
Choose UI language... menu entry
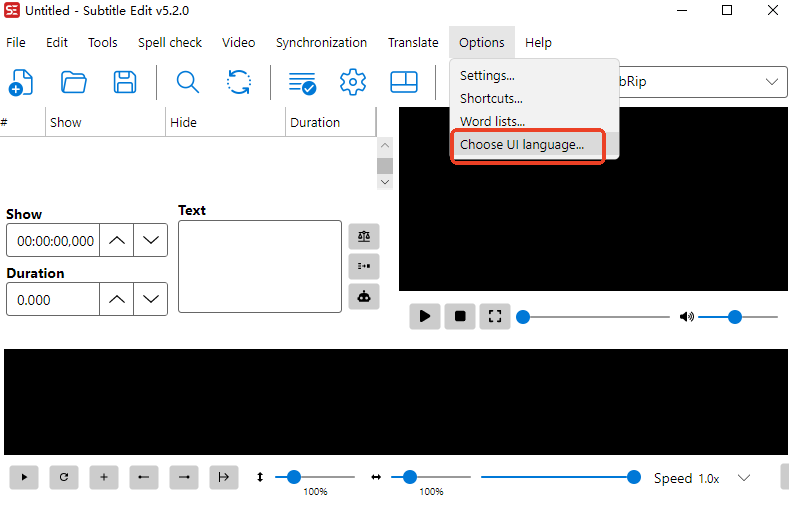534,144
